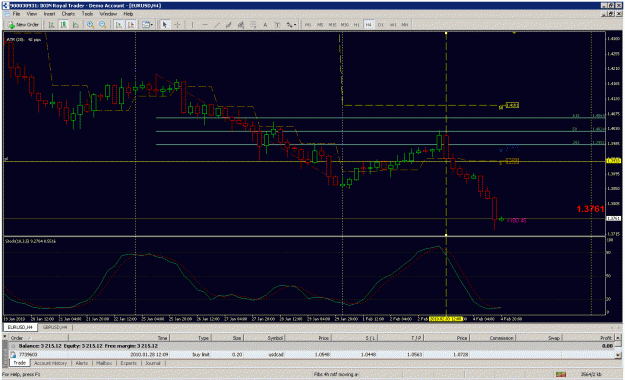Open the chart templates dropdown

pos(147,25)
